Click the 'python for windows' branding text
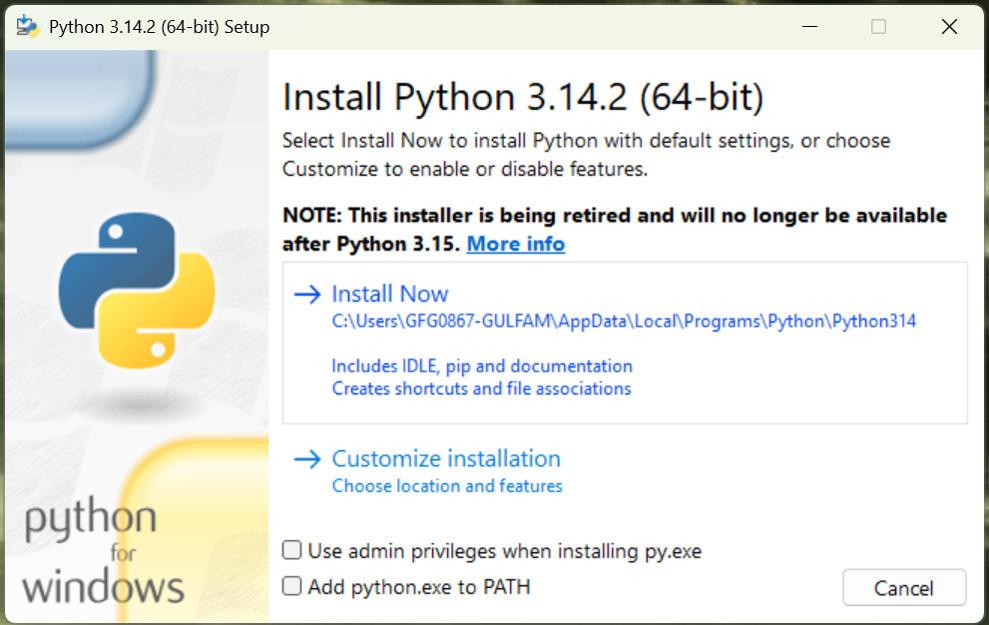Screen dimensions: 989x625 click(103, 552)
